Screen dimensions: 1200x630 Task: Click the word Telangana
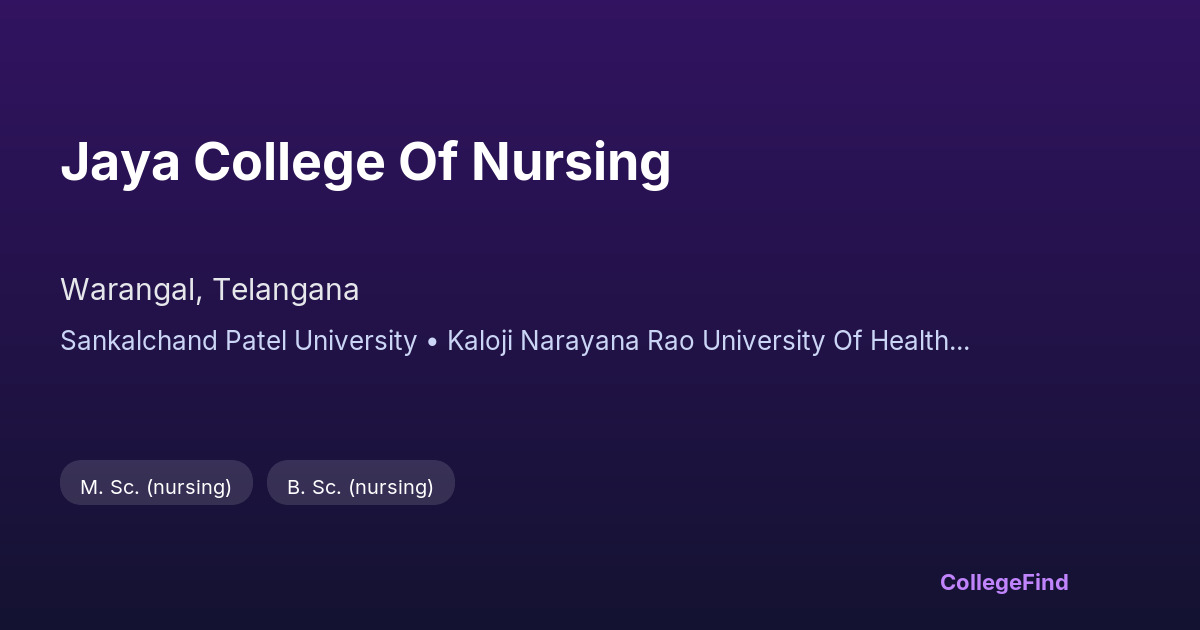point(286,290)
